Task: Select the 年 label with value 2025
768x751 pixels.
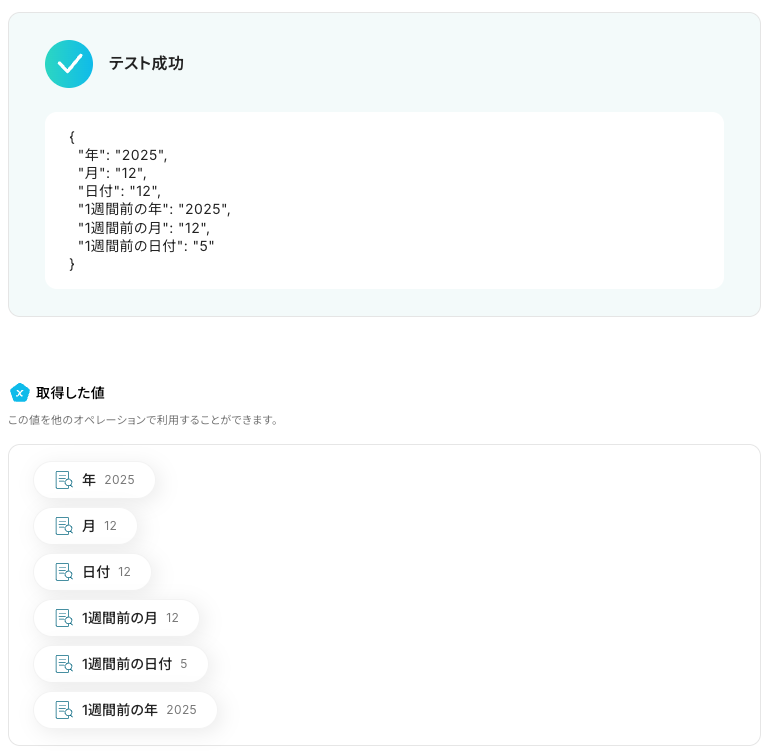Action: (89, 480)
